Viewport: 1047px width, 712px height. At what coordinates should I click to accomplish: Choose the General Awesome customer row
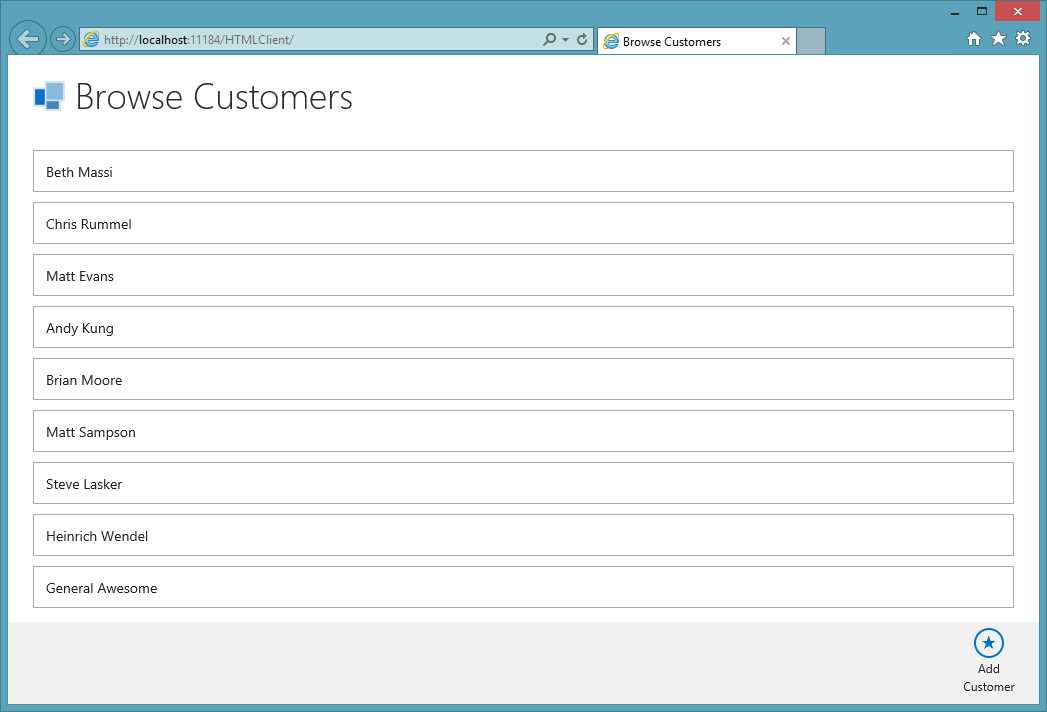[524, 587]
